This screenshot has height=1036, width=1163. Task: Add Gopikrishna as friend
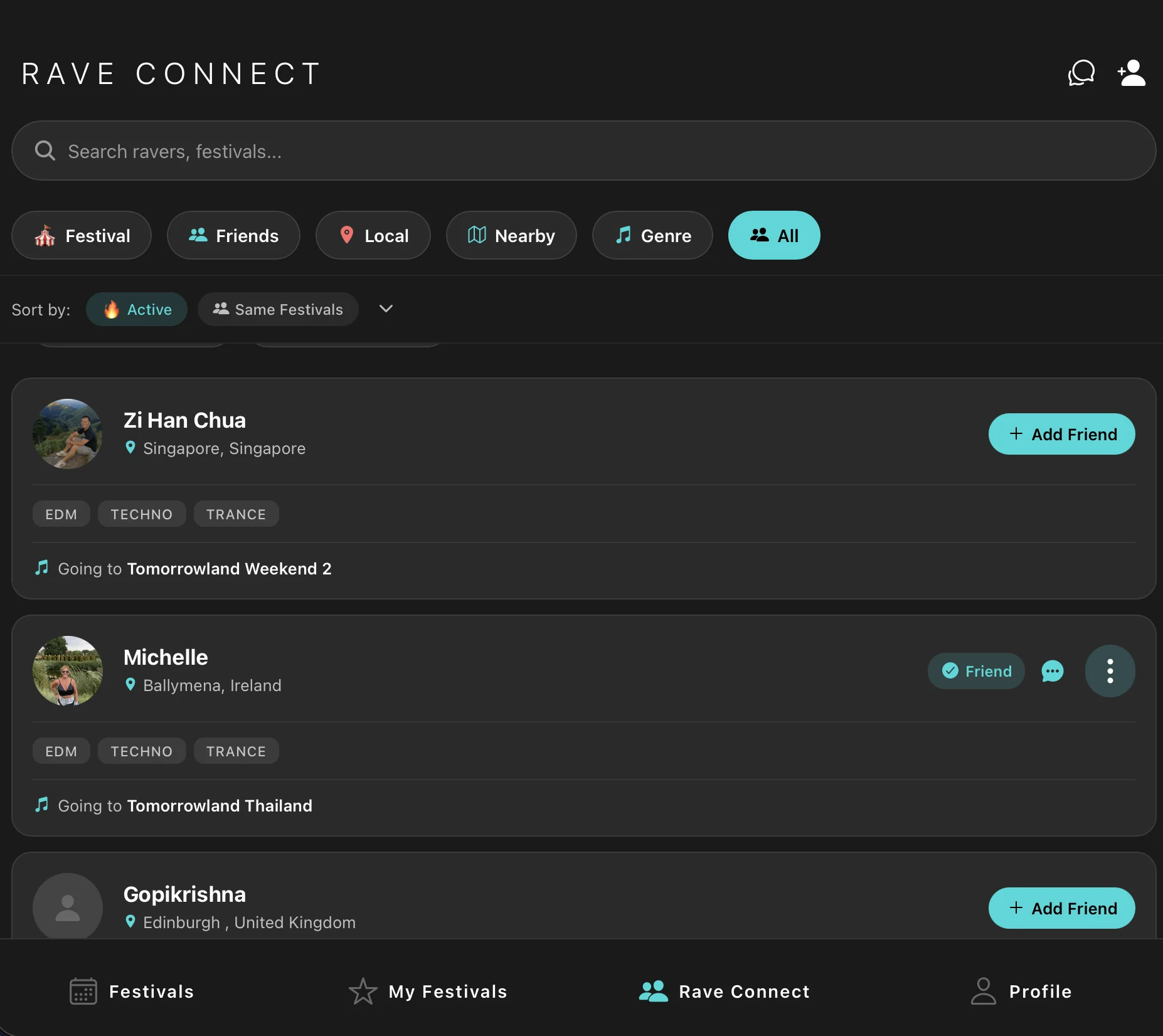tap(1061, 908)
